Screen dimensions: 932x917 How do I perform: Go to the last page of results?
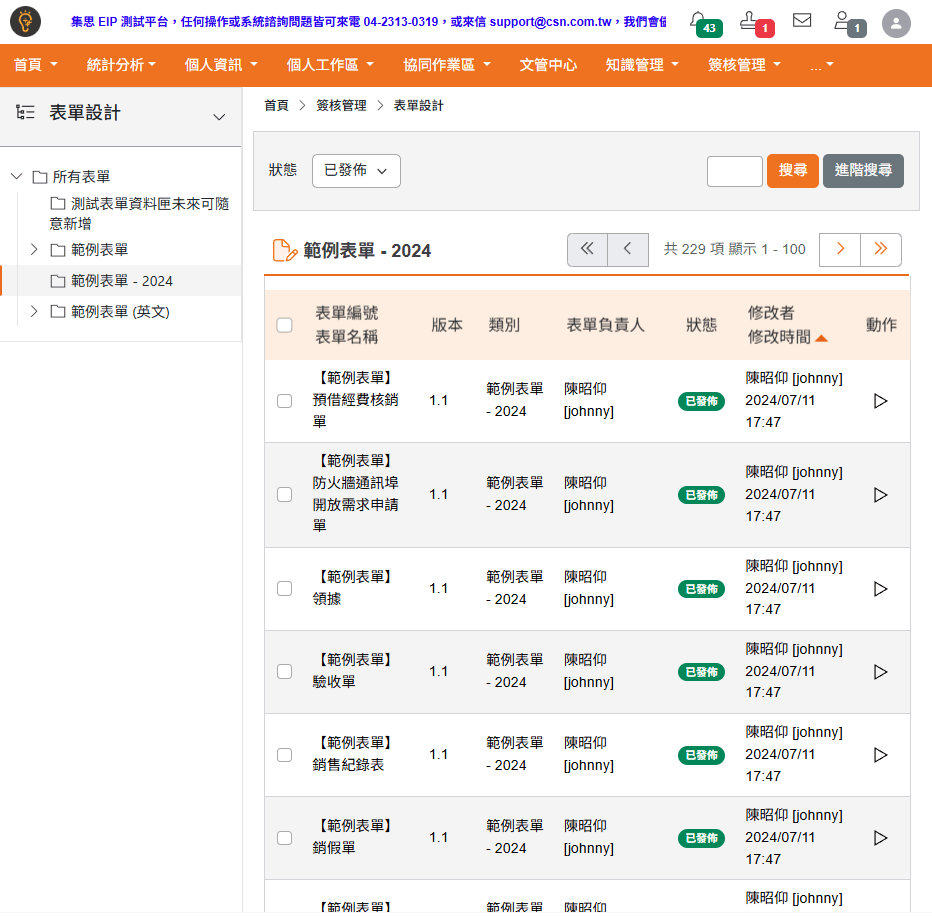pos(880,249)
